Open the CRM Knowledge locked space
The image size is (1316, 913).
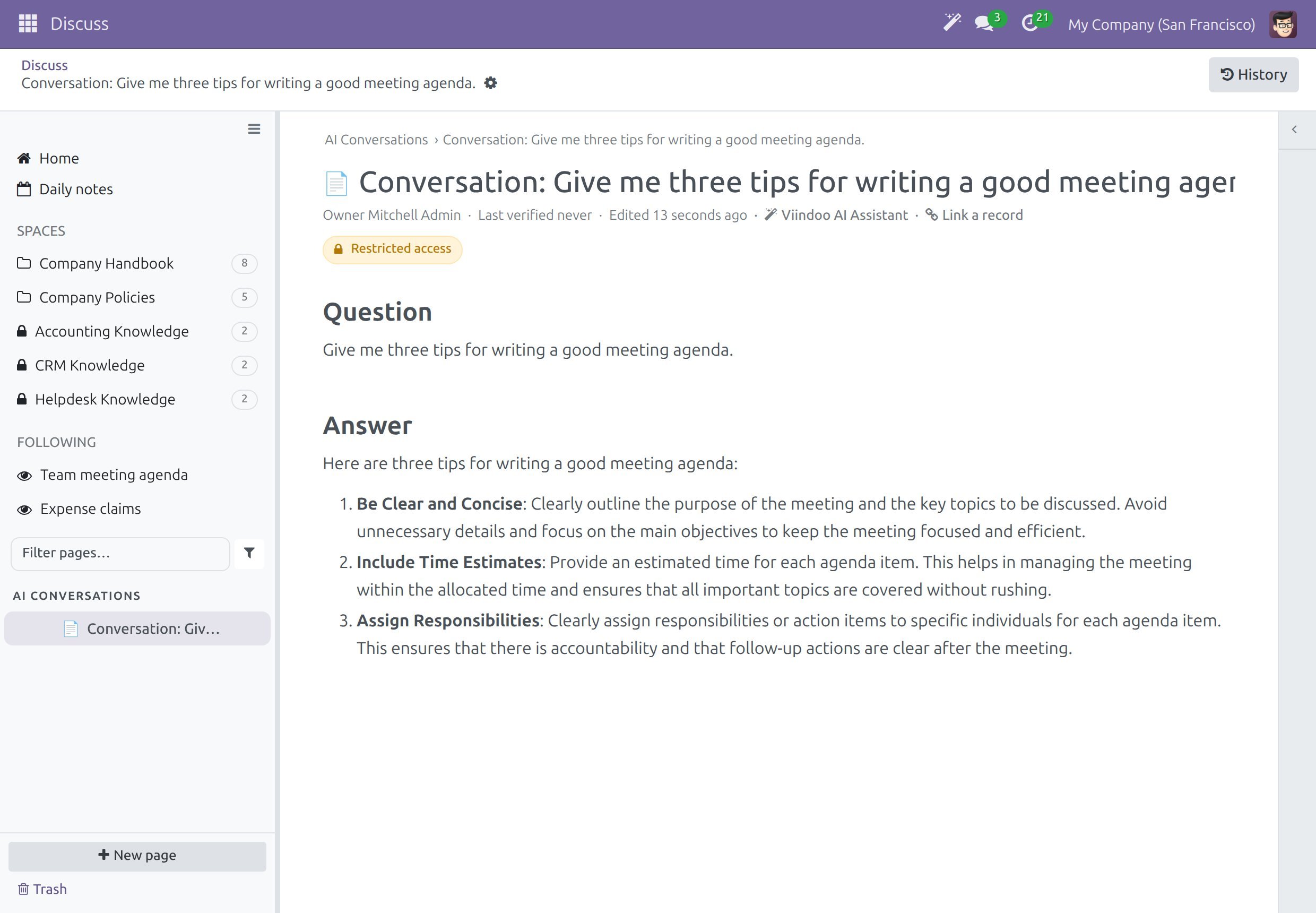137,366
